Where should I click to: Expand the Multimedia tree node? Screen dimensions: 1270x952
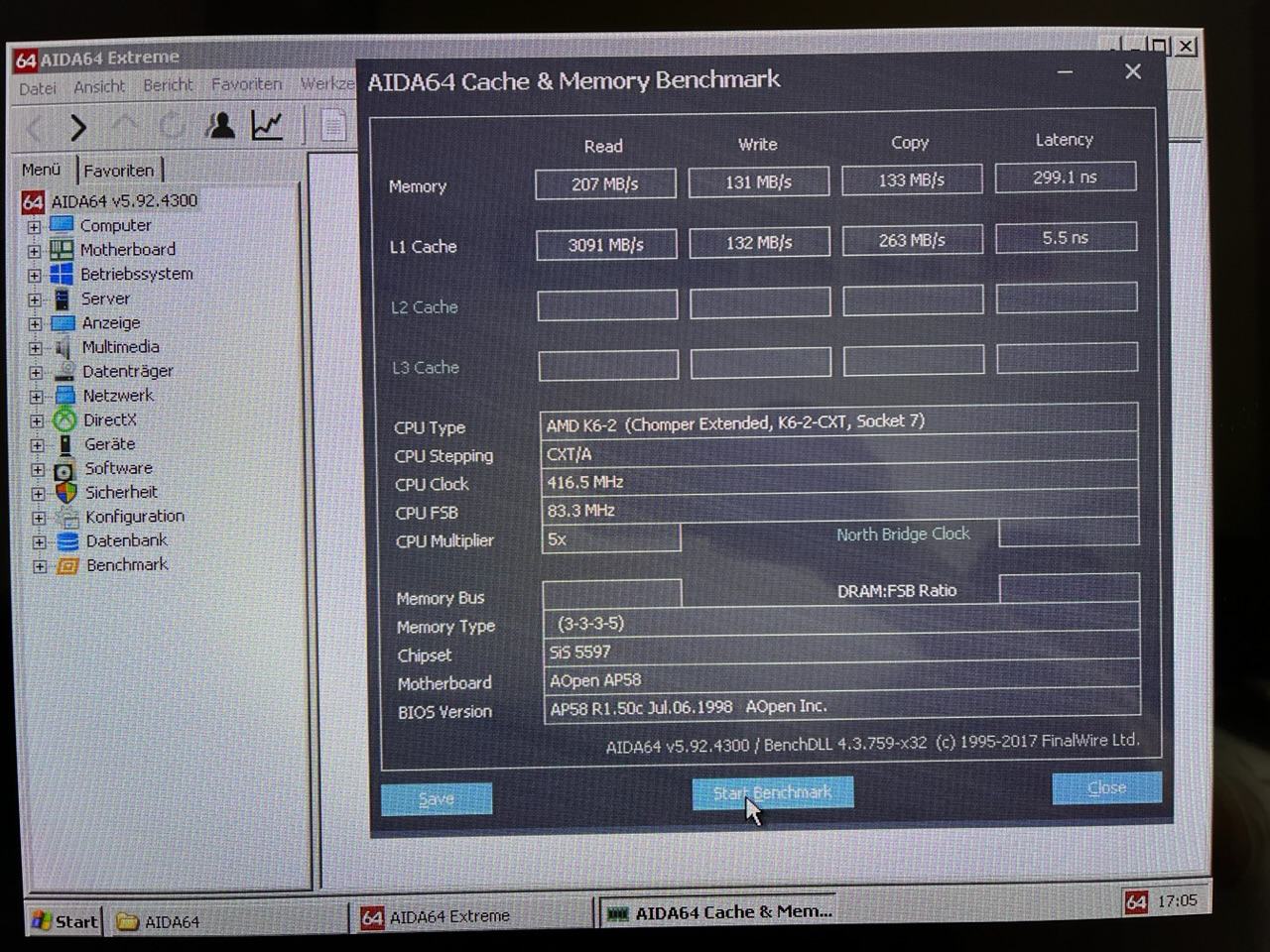coord(36,349)
